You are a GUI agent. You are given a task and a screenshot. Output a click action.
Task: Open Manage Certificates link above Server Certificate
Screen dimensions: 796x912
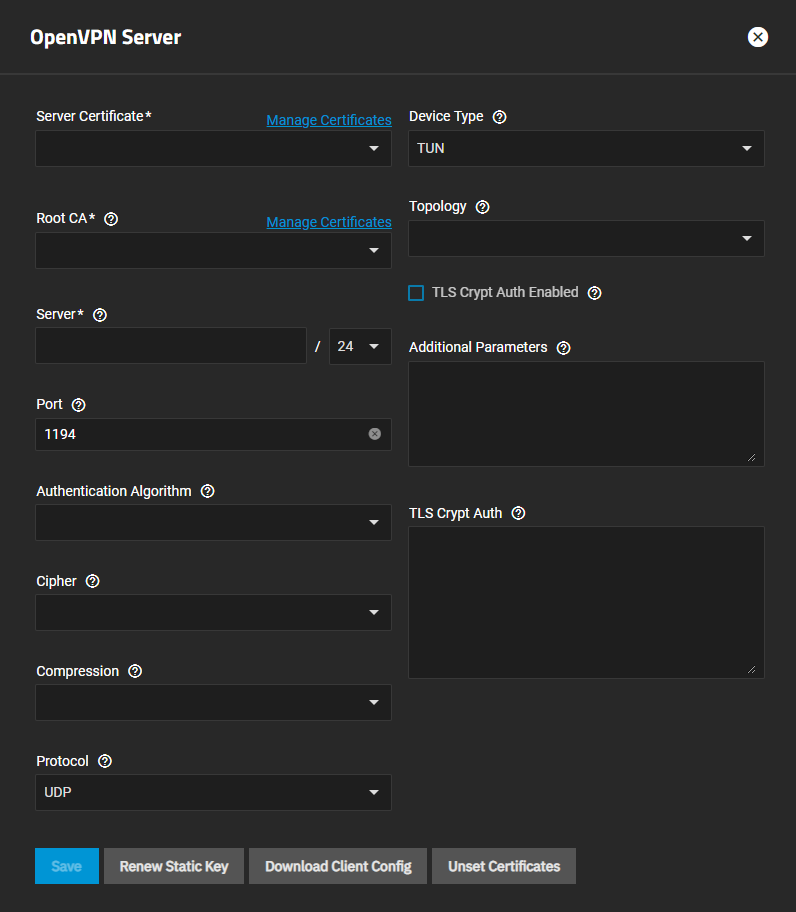tap(329, 120)
